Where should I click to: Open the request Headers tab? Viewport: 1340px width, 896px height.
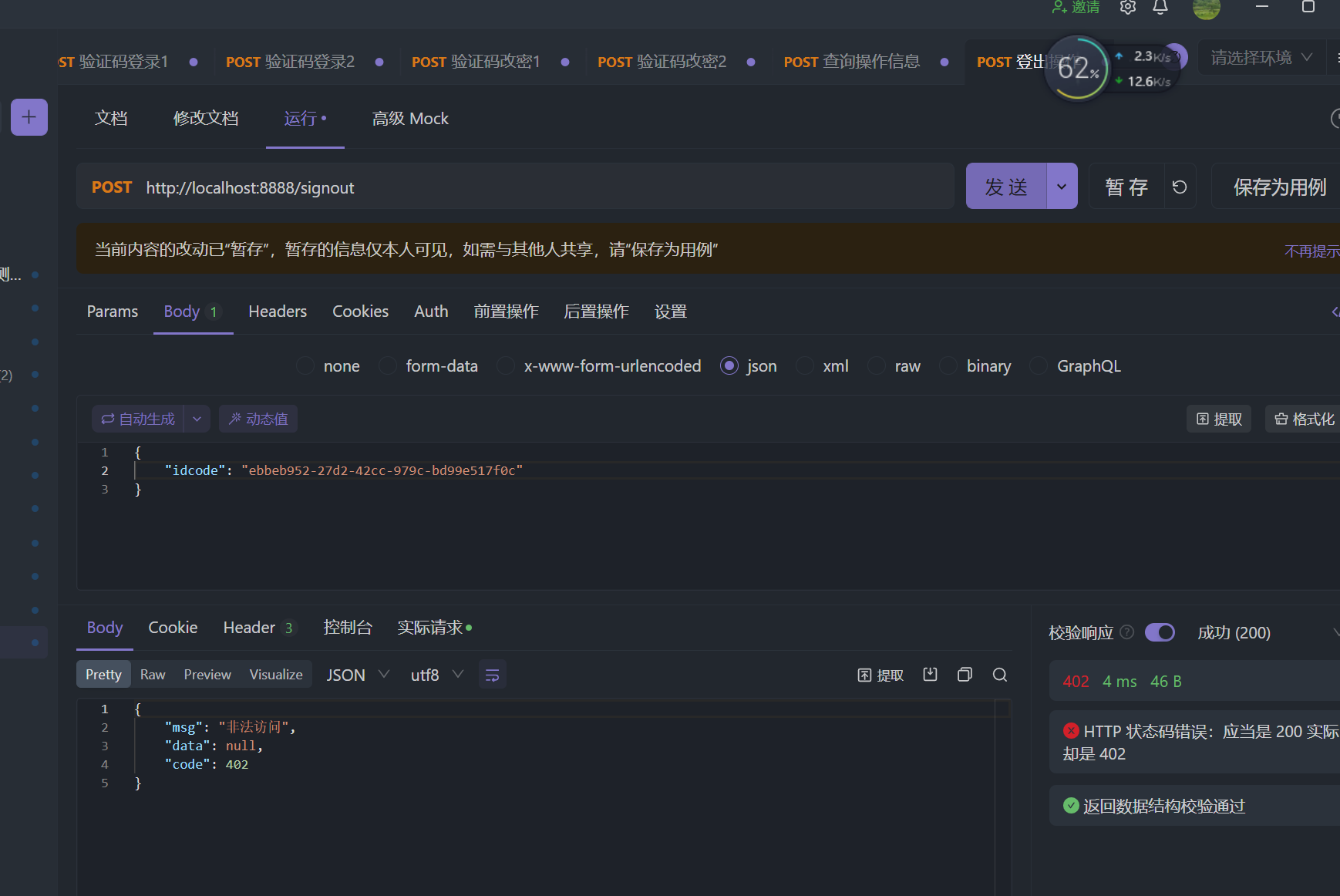278,312
